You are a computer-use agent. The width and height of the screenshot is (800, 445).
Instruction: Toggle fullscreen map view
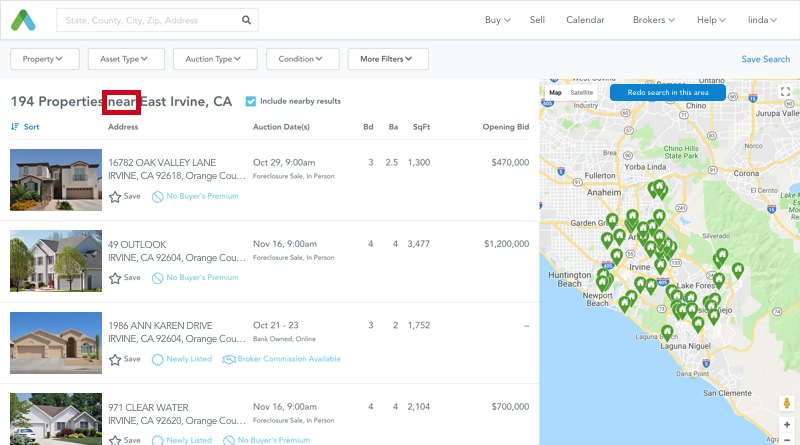(x=785, y=92)
